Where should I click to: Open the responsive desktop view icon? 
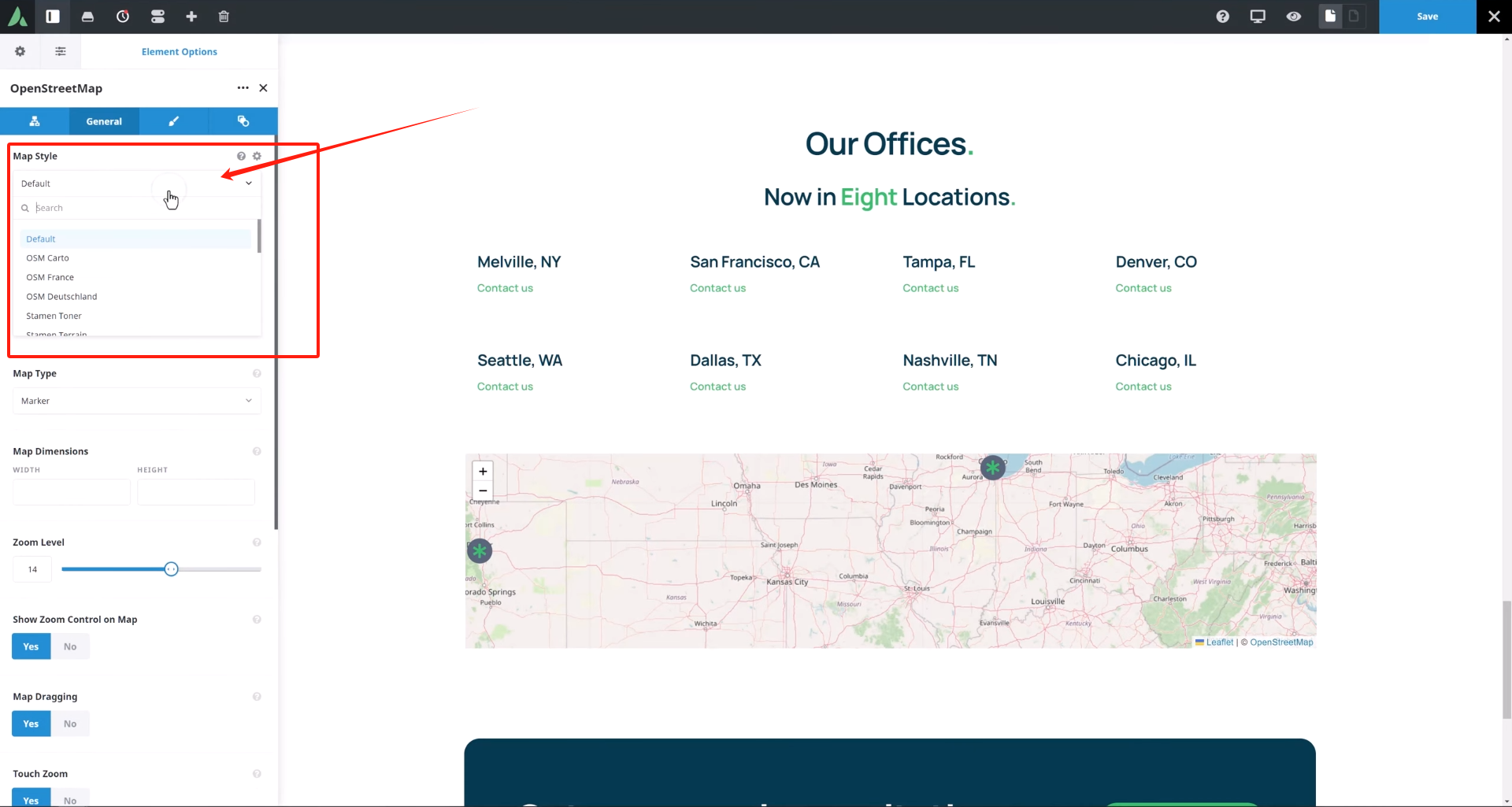click(1258, 17)
